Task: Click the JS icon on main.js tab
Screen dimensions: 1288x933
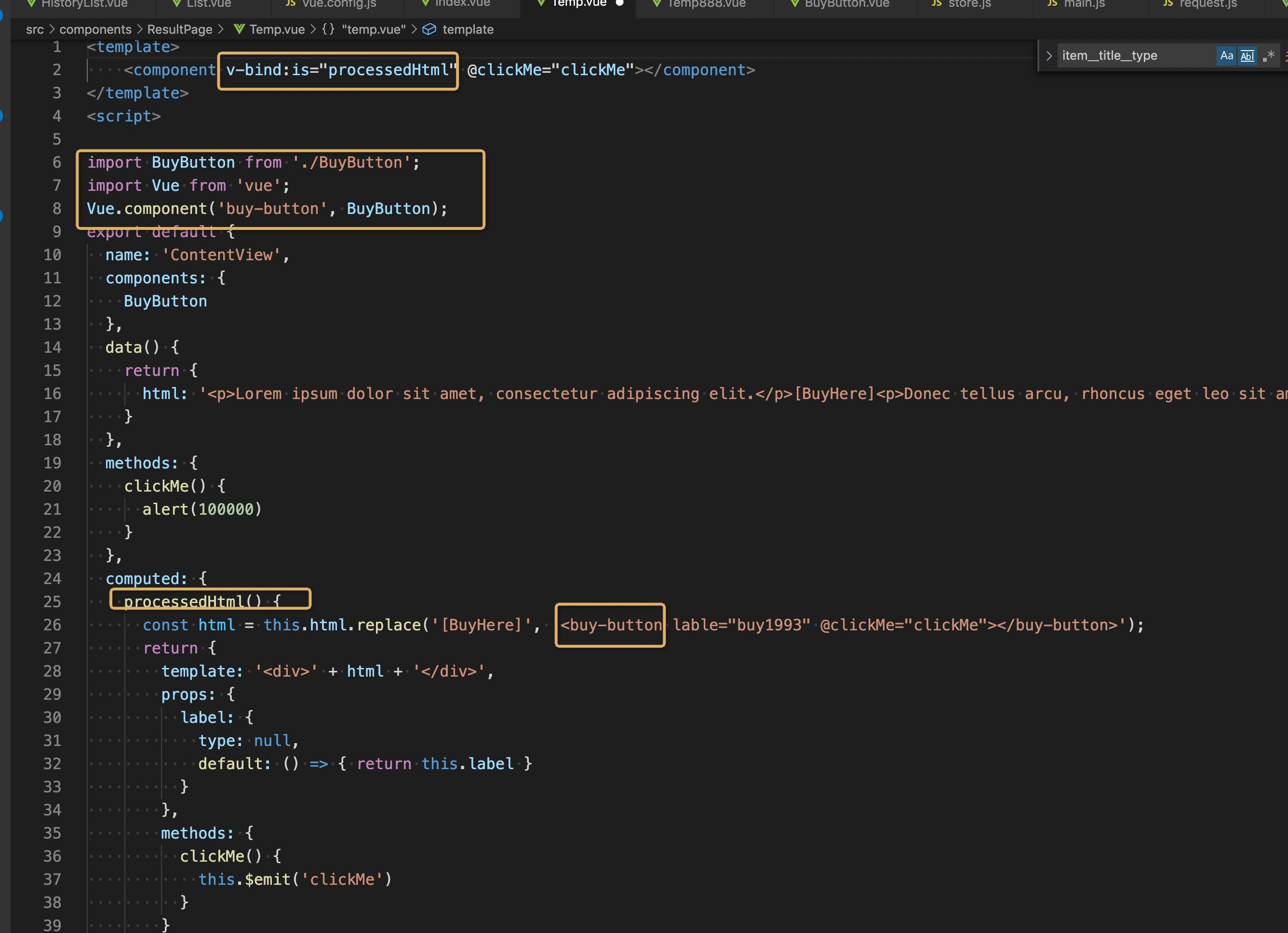Action: tap(1052, 3)
